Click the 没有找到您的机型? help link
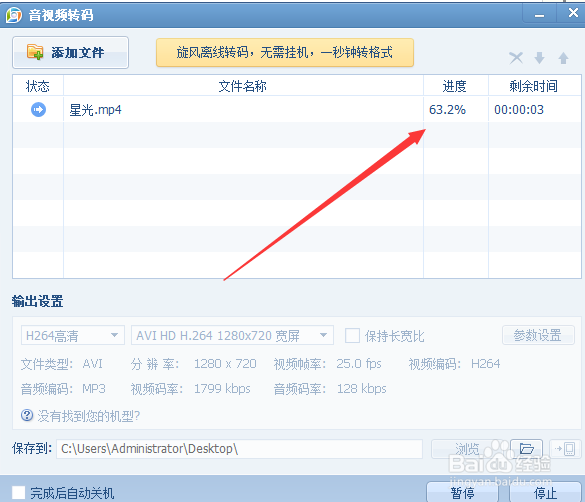 pos(89,416)
